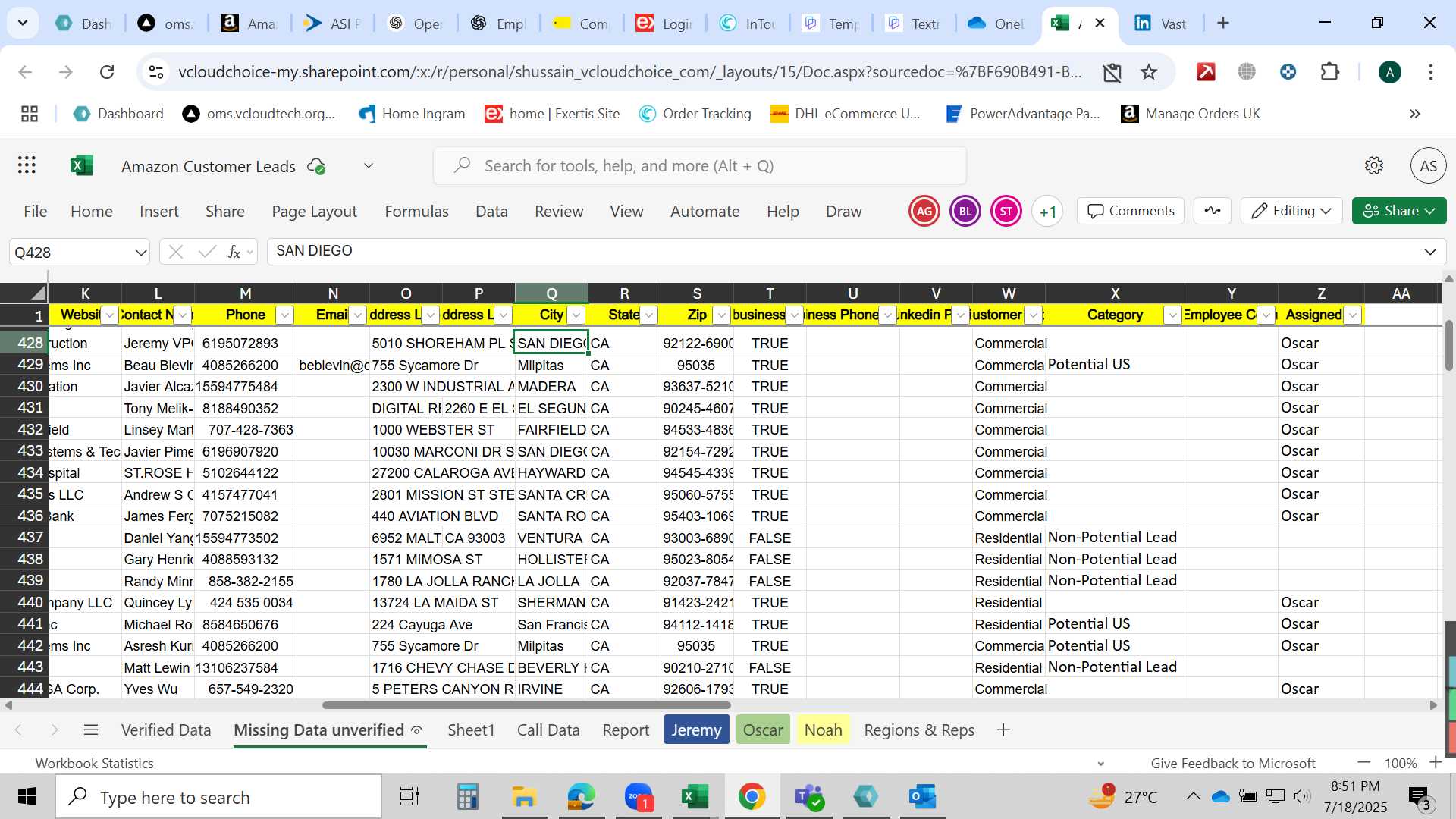Open the Microsoft 365 app launcher grid

click(x=27, y=165)
